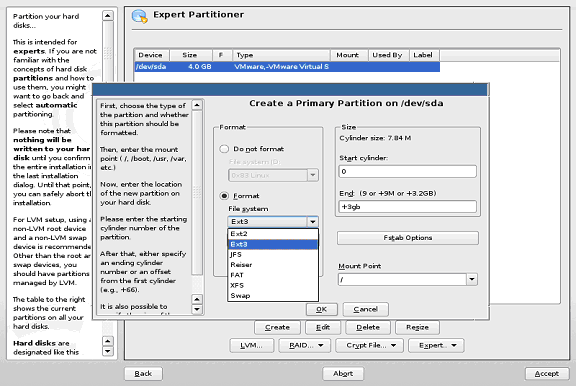
Task: Sort table by Size column header
Action: (190, 55)
